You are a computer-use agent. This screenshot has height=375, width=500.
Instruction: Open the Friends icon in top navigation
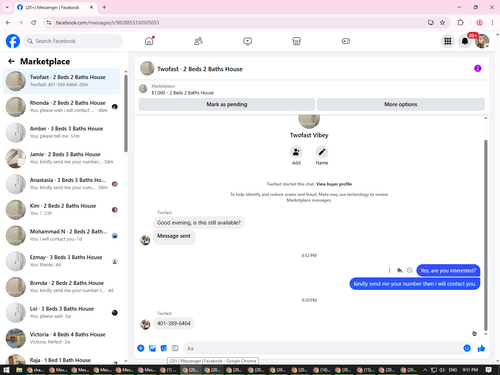pyautogui.click(x=198, y=41)
